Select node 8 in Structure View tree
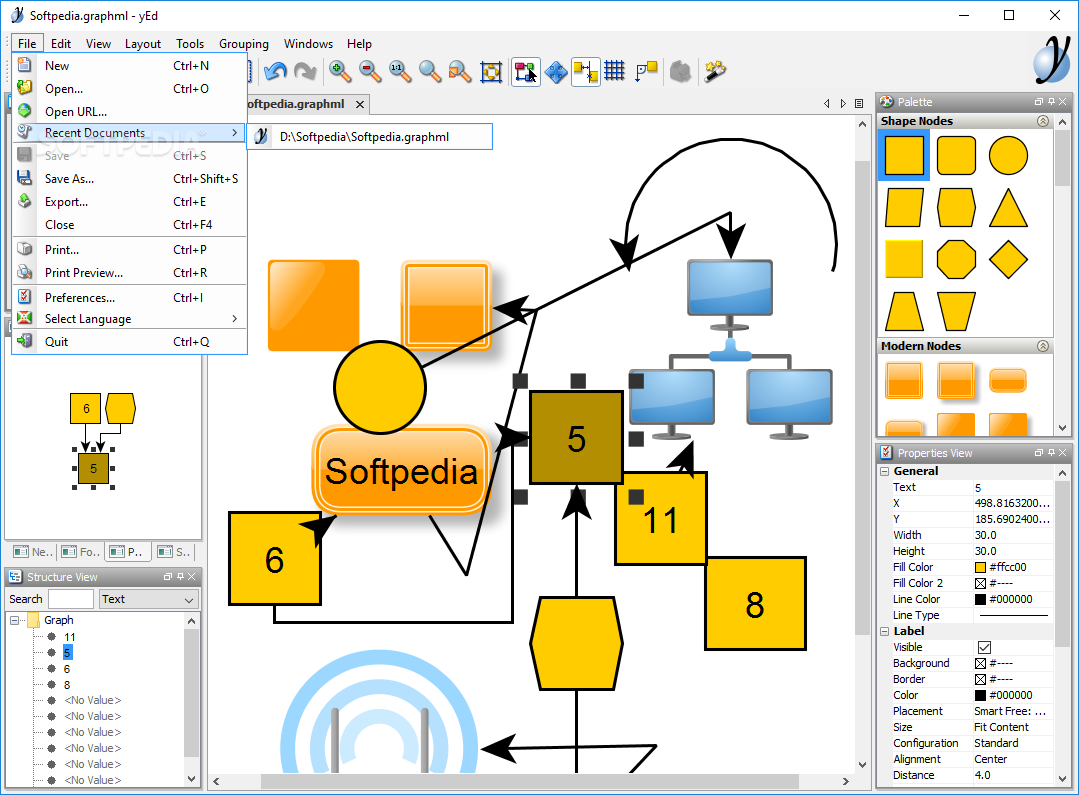 (67, 685)
